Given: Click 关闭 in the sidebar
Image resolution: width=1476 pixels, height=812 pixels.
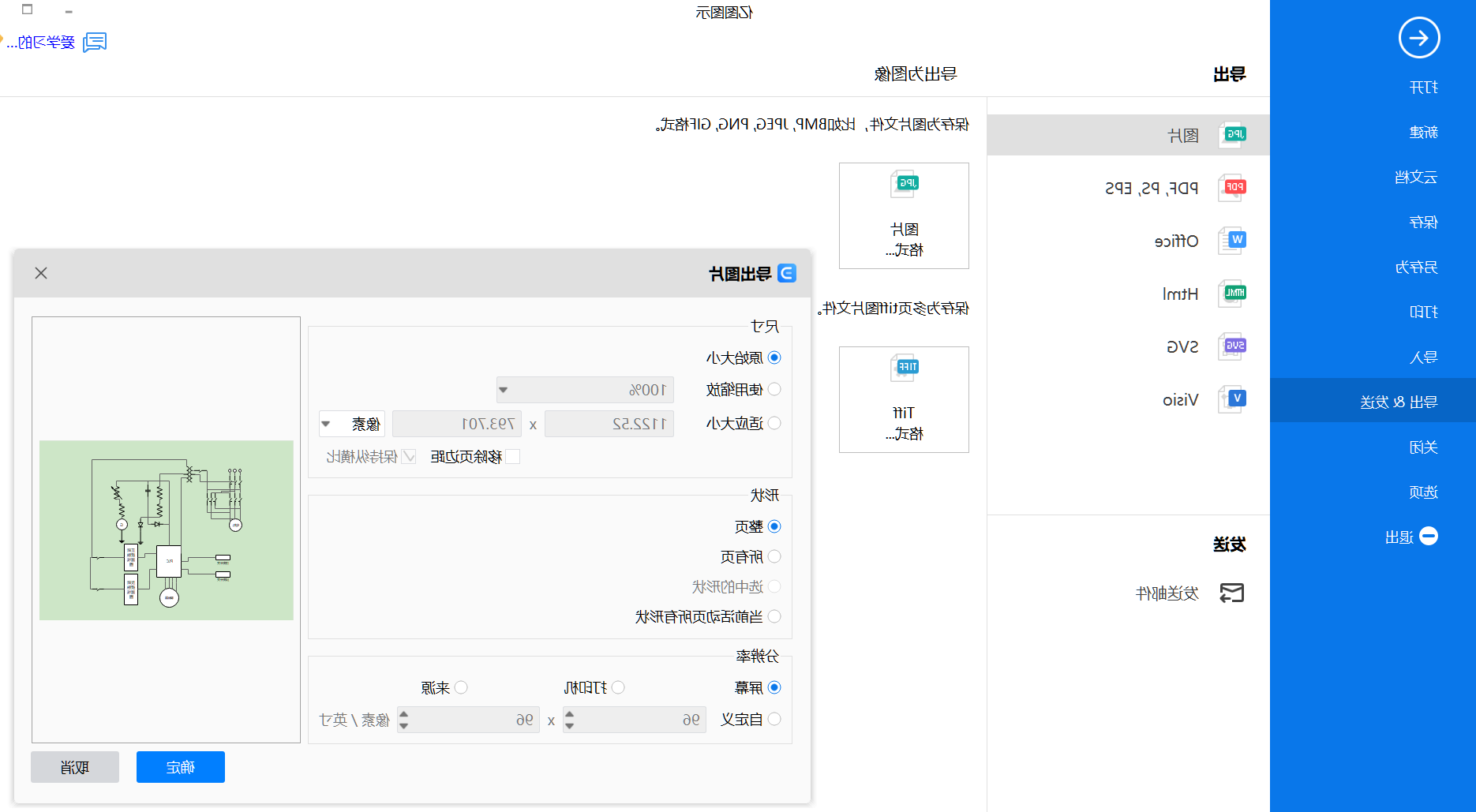Looking at the screenshot, I should click(1423, 447).
